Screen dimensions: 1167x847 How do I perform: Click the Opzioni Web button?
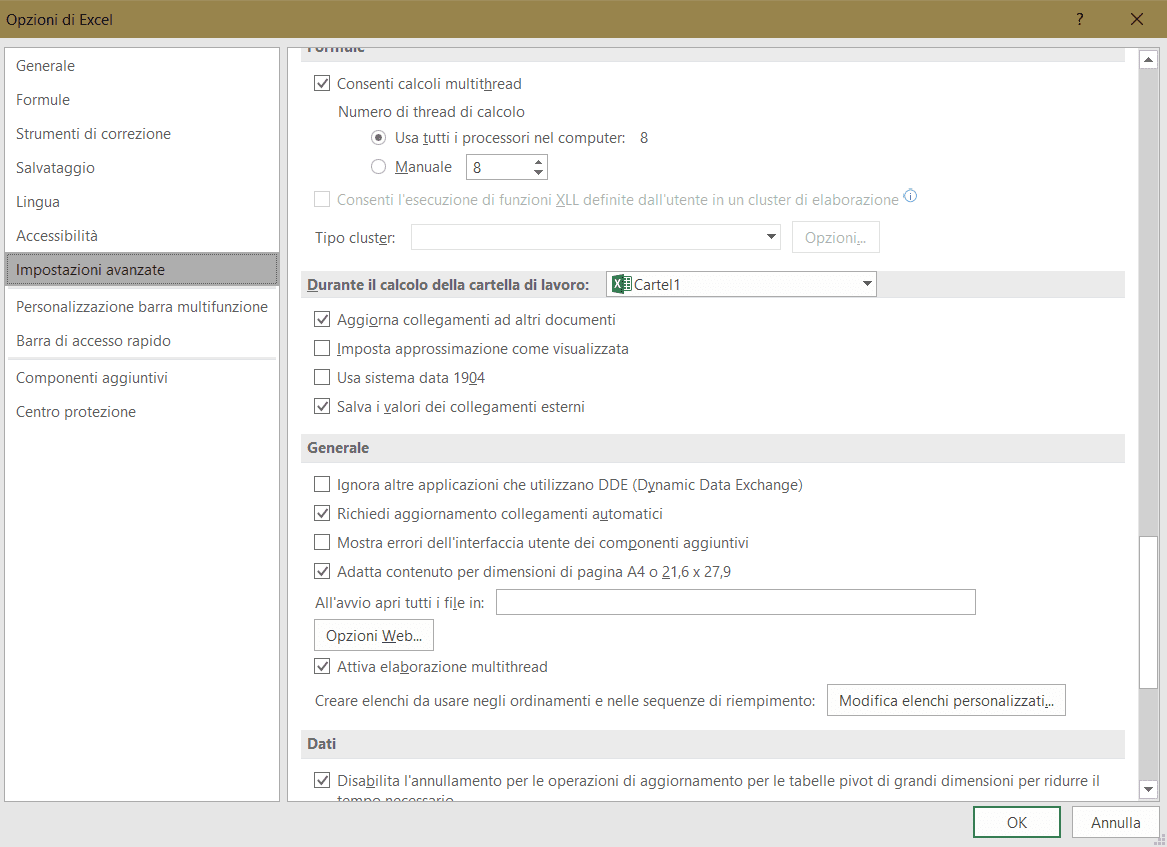tap(374, 636)
